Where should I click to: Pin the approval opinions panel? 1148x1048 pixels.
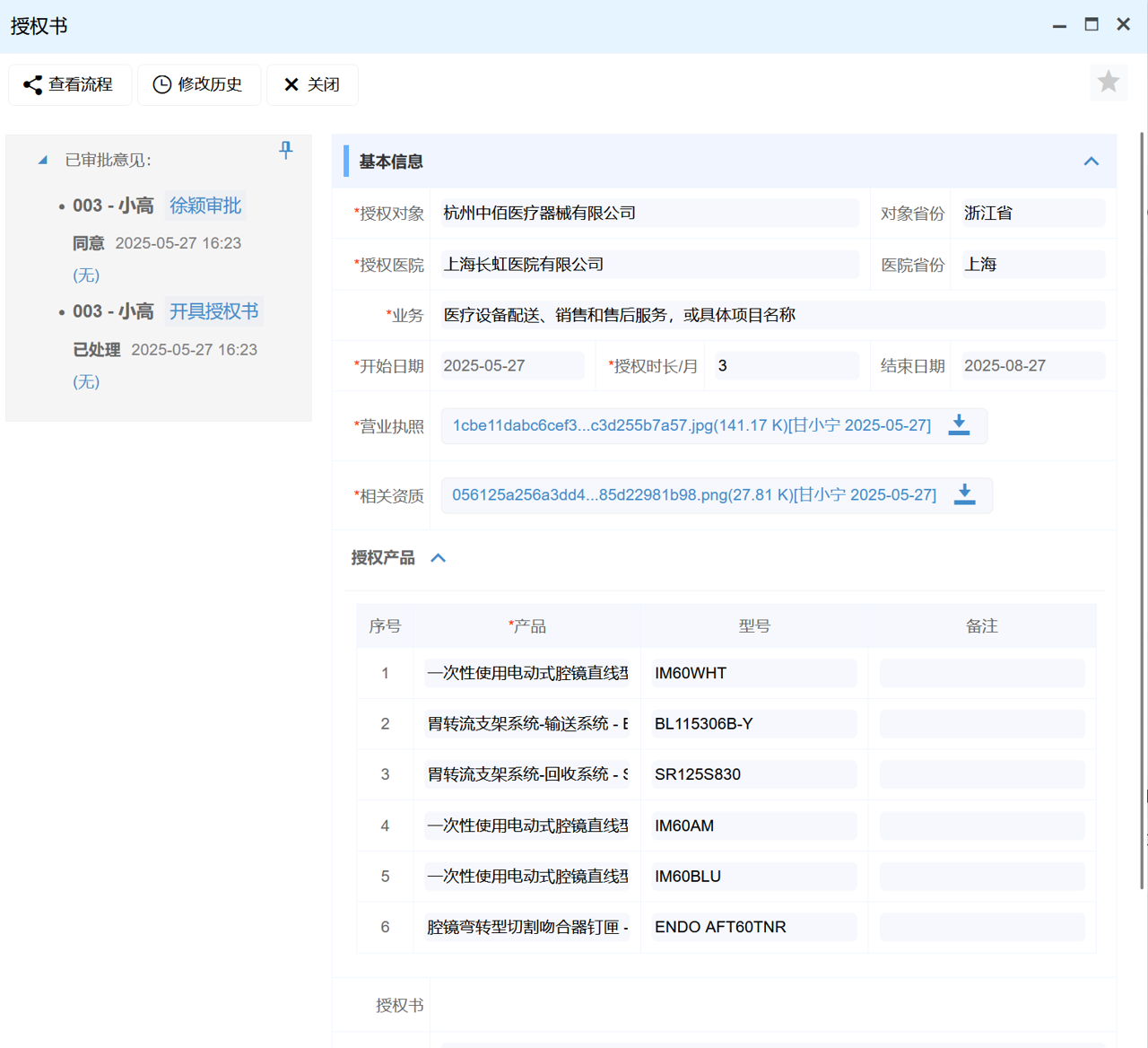tap(285, 150)
